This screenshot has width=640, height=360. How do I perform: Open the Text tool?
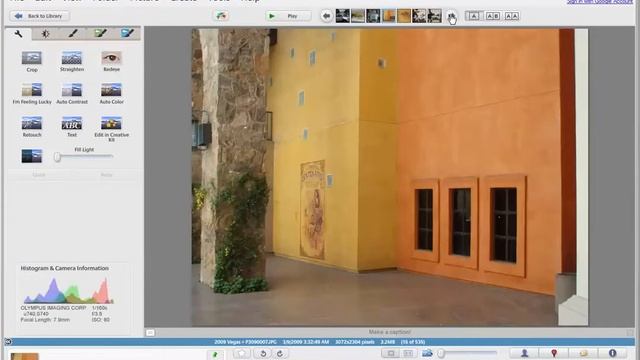click(72, 126)
